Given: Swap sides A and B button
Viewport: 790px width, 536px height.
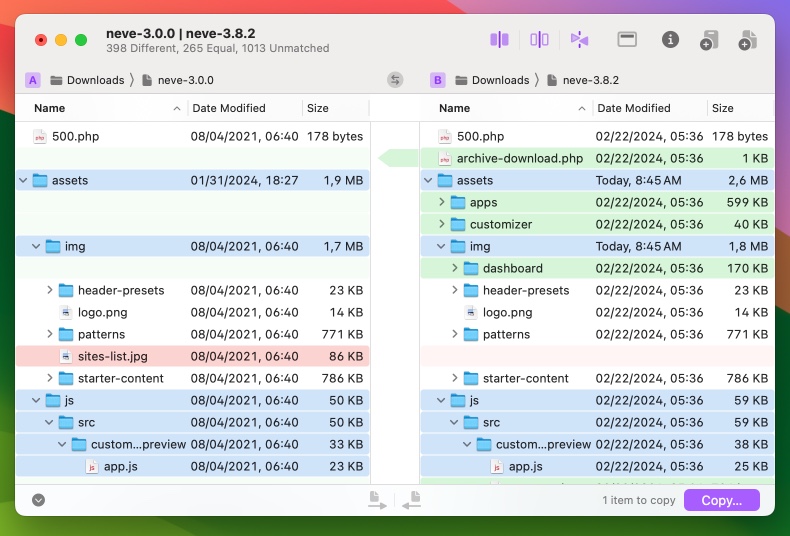Looking at the screenshot, I should [395, 80].
